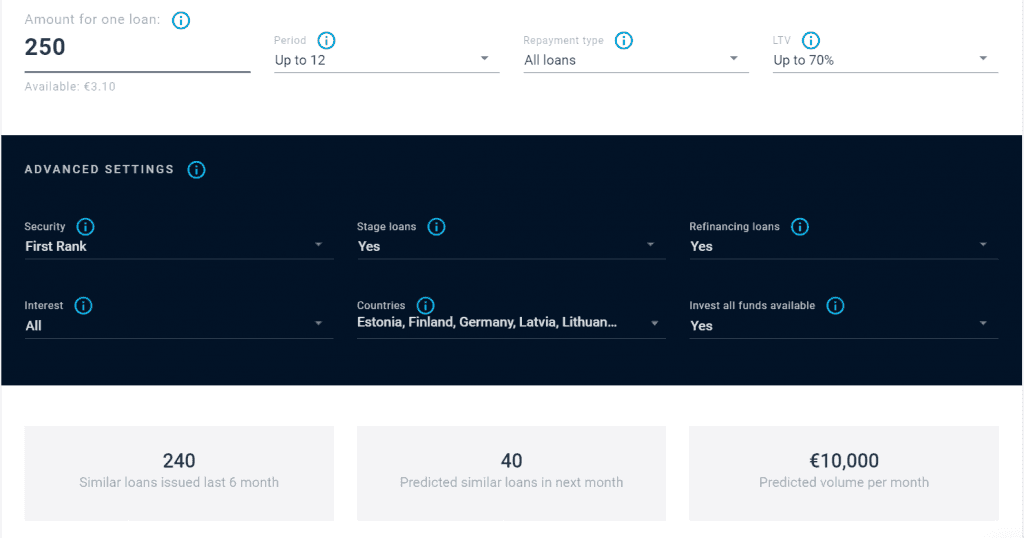Click the Interest info icon
The height and width of the screenshot is (538, 1024).
tap(84, 306)
